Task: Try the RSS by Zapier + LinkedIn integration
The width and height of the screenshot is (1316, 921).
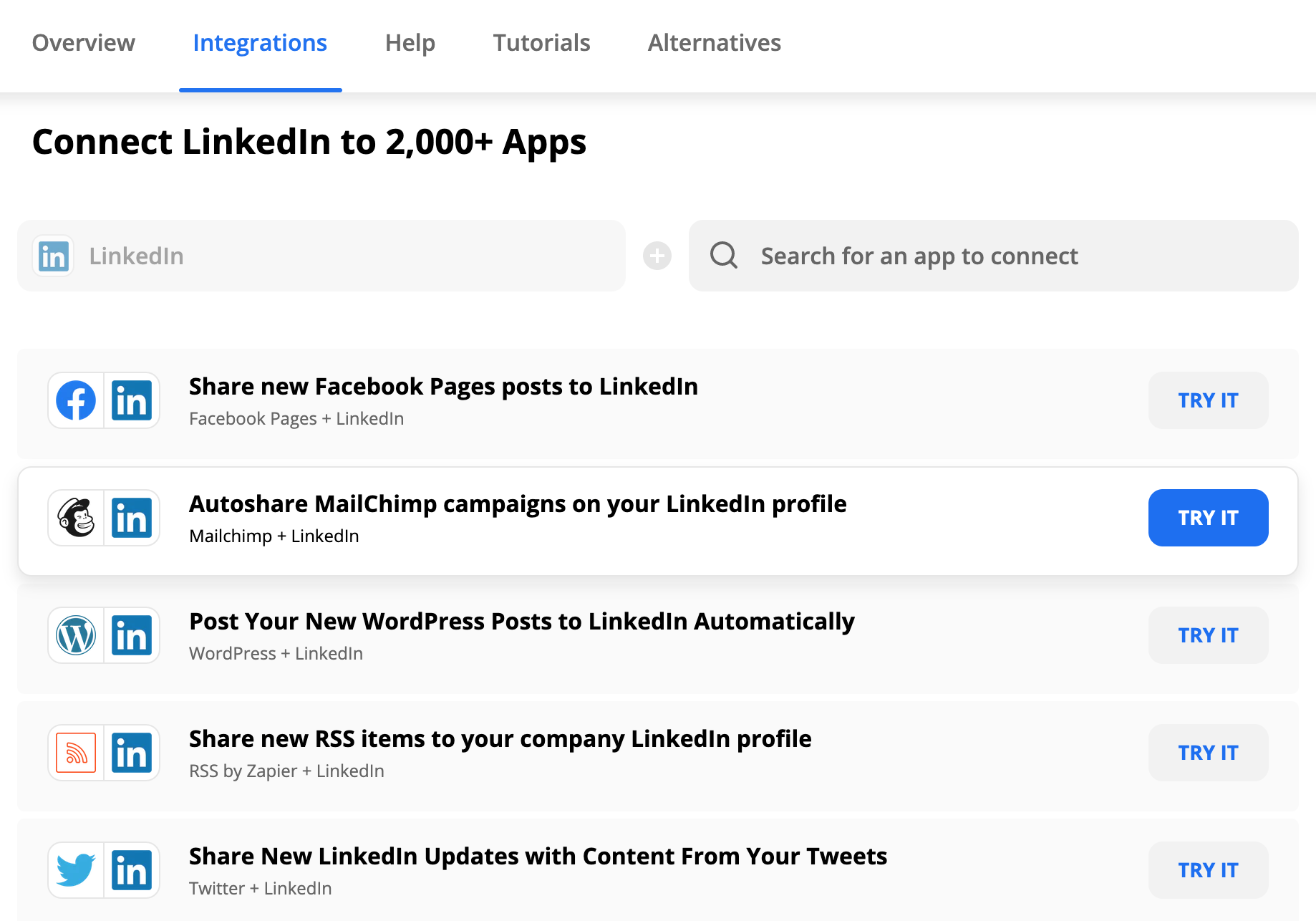Action: pyautogui.click(x=1209, y=753)
